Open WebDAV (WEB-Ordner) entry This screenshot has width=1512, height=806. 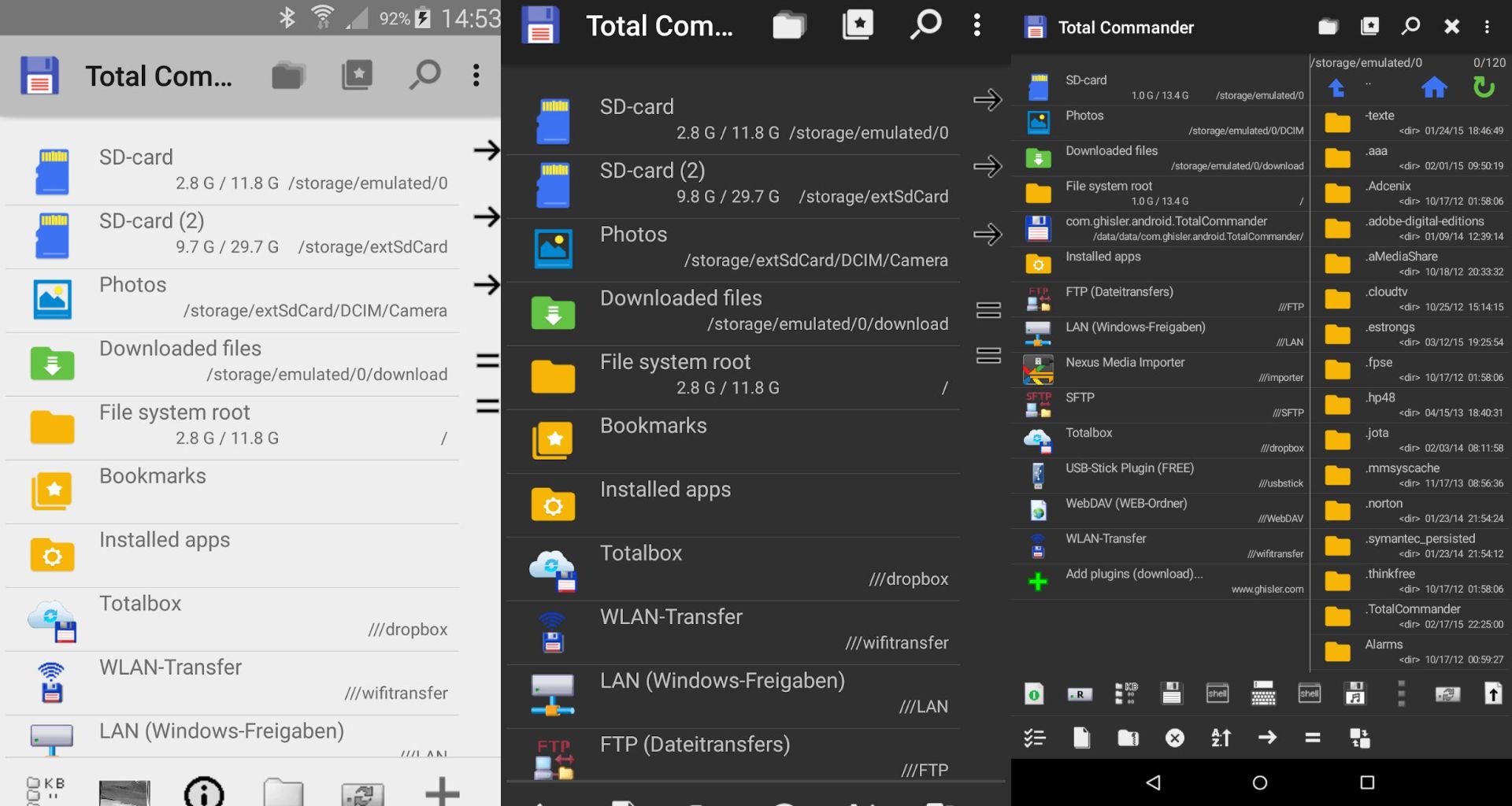(1162, 511)
